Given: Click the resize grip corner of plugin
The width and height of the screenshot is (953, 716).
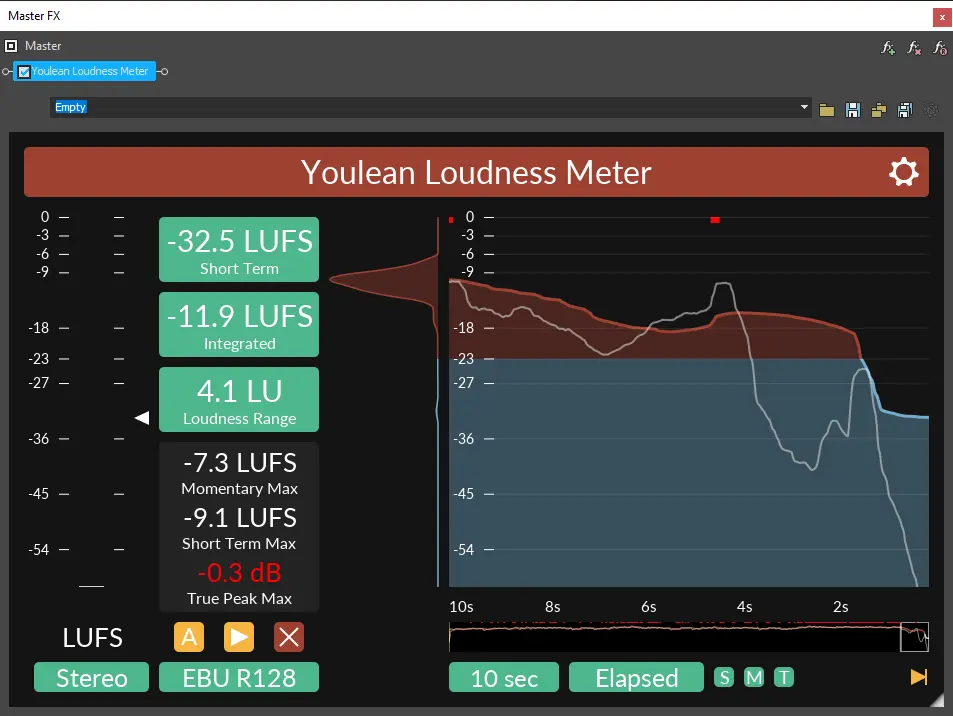Looking at the screenshot, I should (x=937, y=700).
